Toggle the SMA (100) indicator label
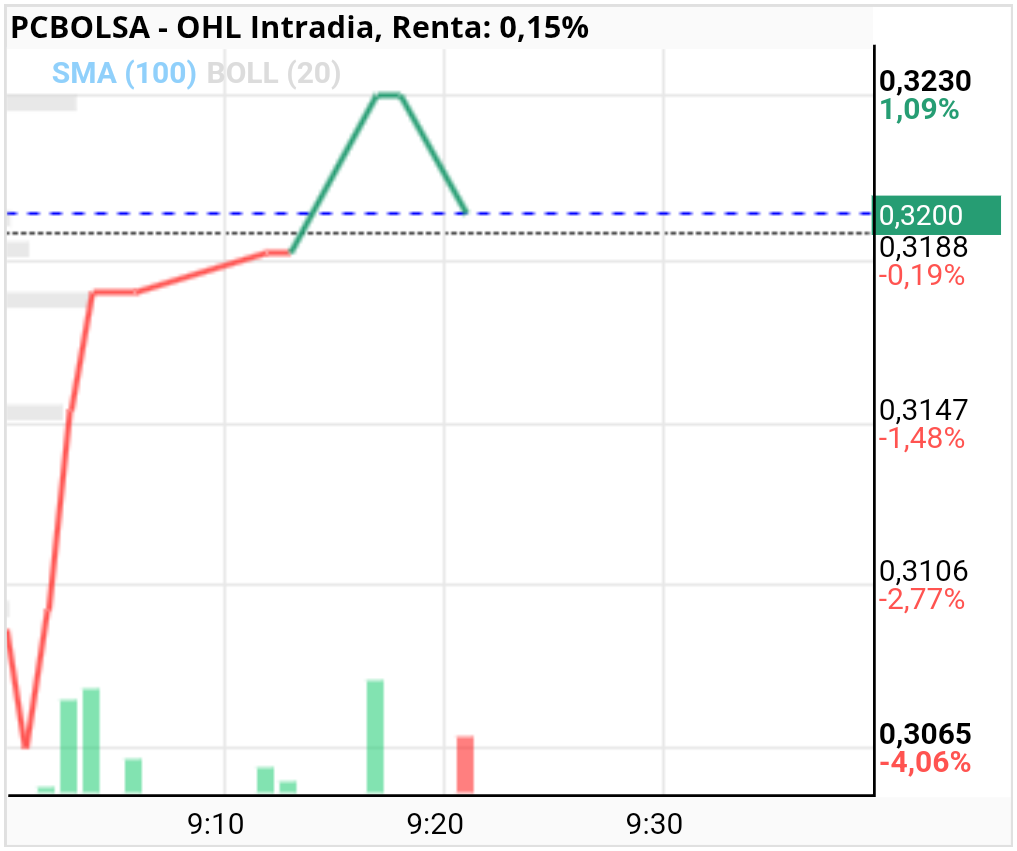 coord(124,73)
